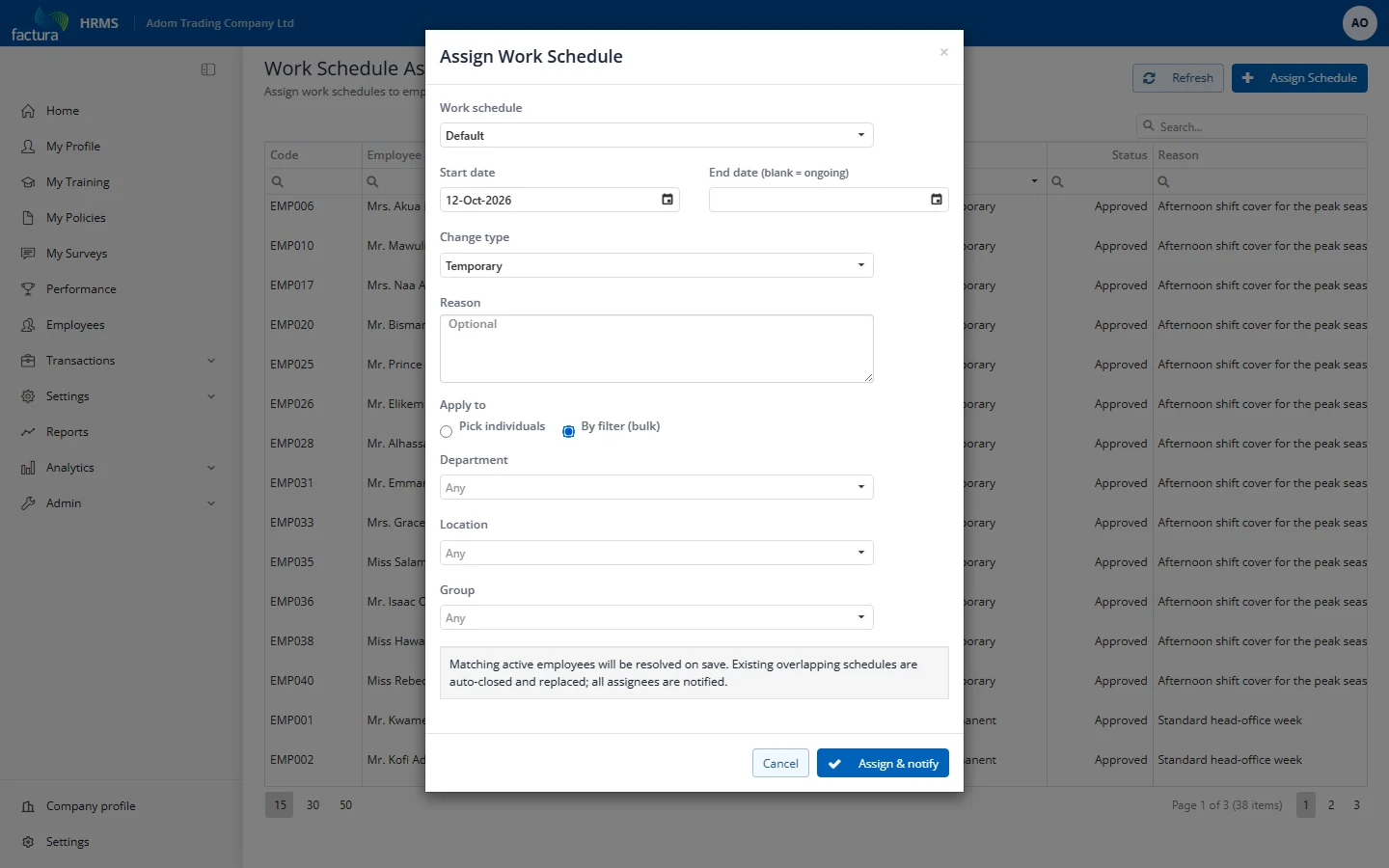Select the Pick individuals radio button
This screenshot has height=868, width=1389.
point(446,431)
